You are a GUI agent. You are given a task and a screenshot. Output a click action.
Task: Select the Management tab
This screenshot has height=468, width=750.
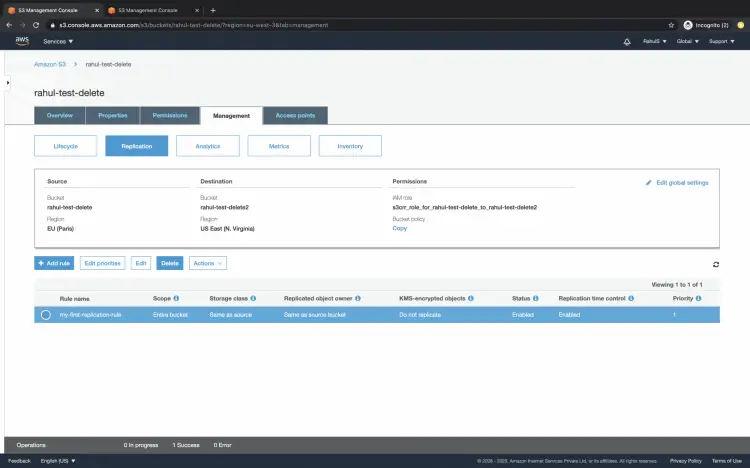[232, 116]
